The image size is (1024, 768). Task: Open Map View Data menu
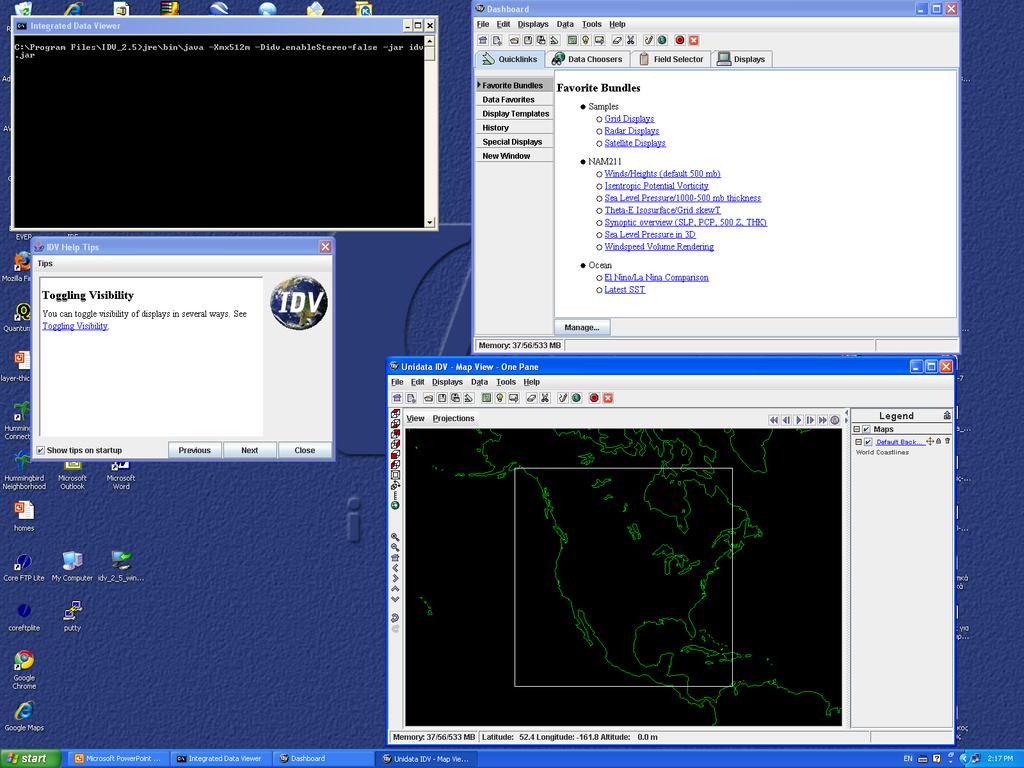[x=479, y=382]
